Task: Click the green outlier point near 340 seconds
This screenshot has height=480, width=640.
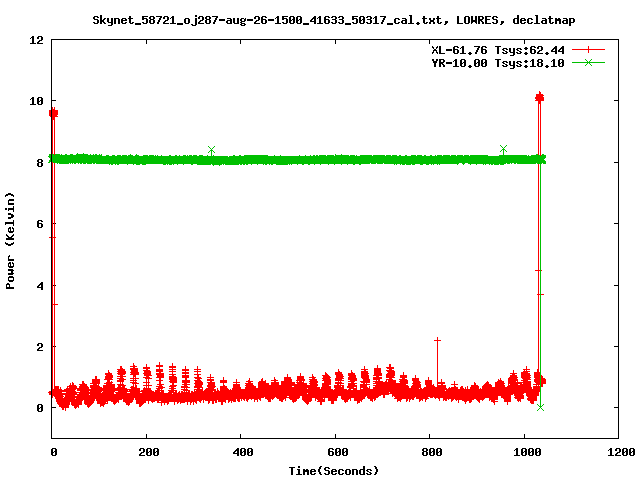Action: pyautogui.click(x=211, y=150)
